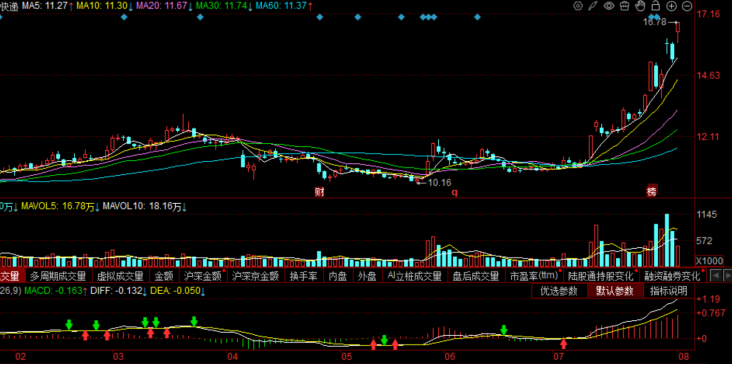This screenshot has height=365, width=733.
Task: Open 市盈率(ttm) tab
Action: pos(535,275)
